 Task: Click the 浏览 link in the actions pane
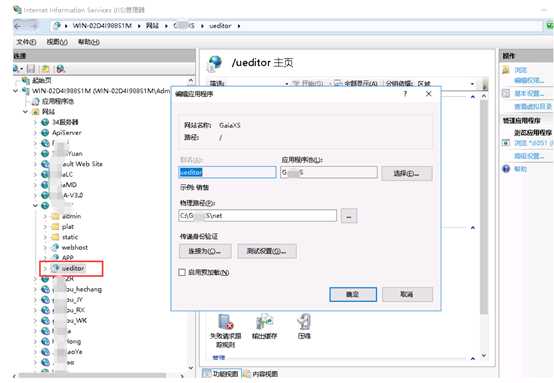coord(520,70)
